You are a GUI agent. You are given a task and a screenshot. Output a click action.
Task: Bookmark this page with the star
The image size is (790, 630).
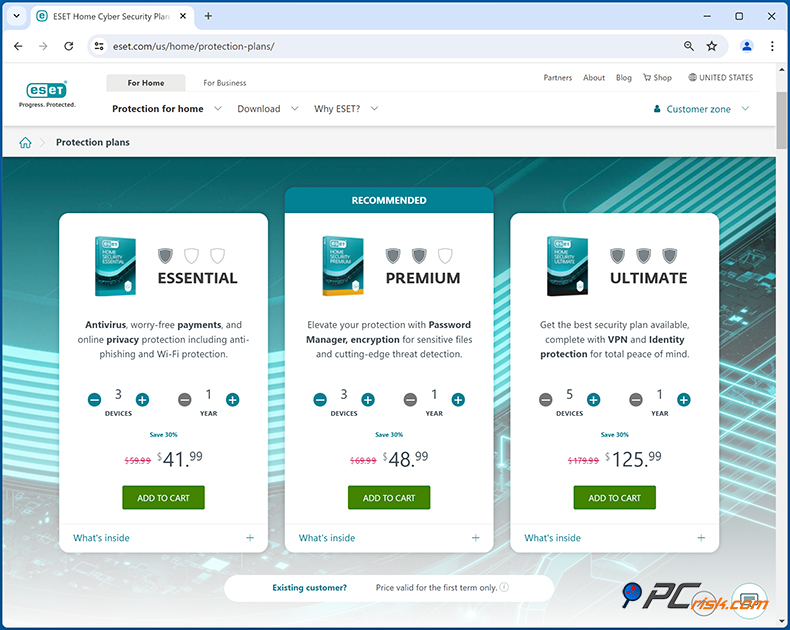coord(711,46)
